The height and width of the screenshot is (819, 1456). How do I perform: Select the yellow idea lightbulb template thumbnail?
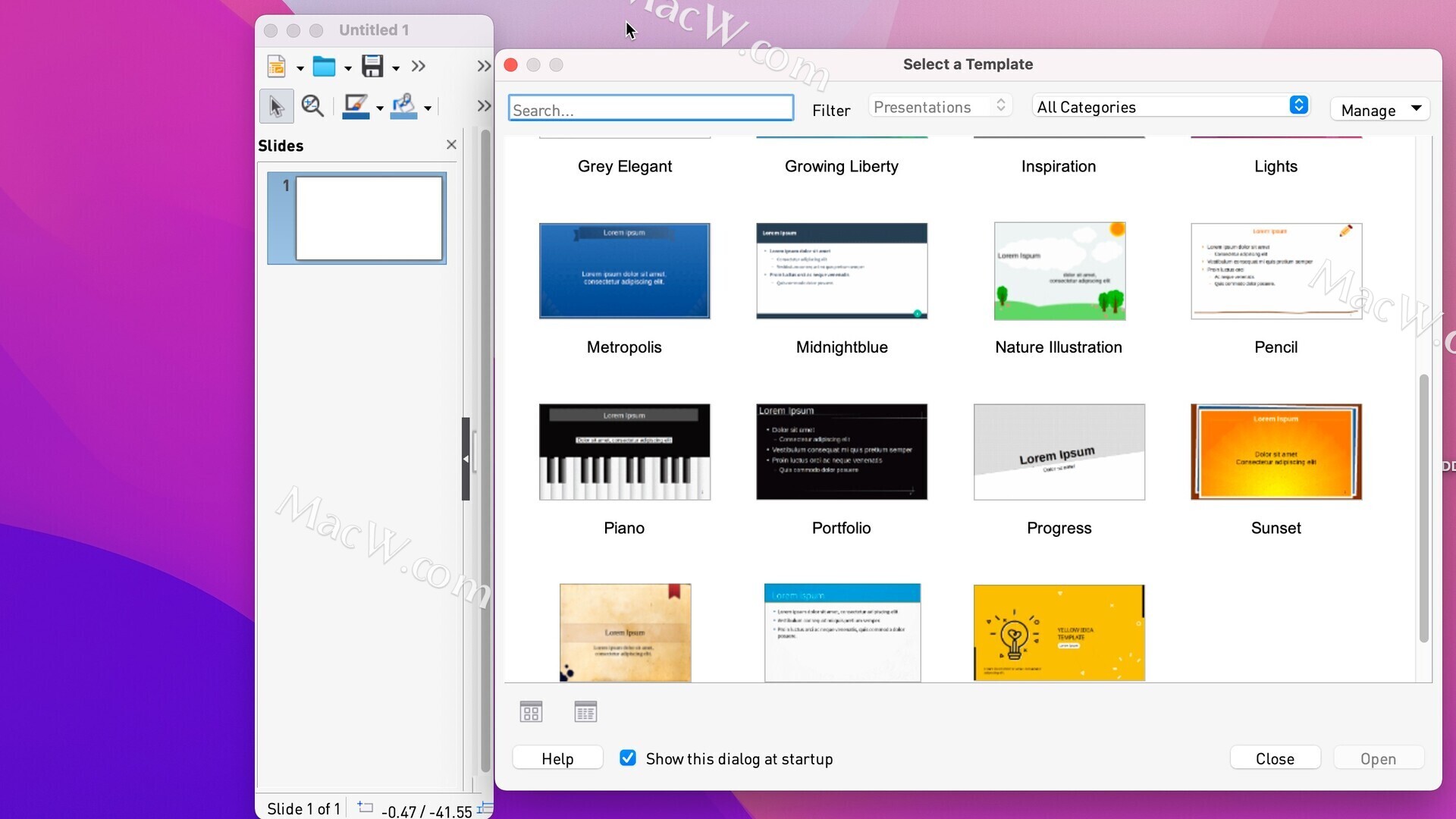click(x=1059, y=632)
